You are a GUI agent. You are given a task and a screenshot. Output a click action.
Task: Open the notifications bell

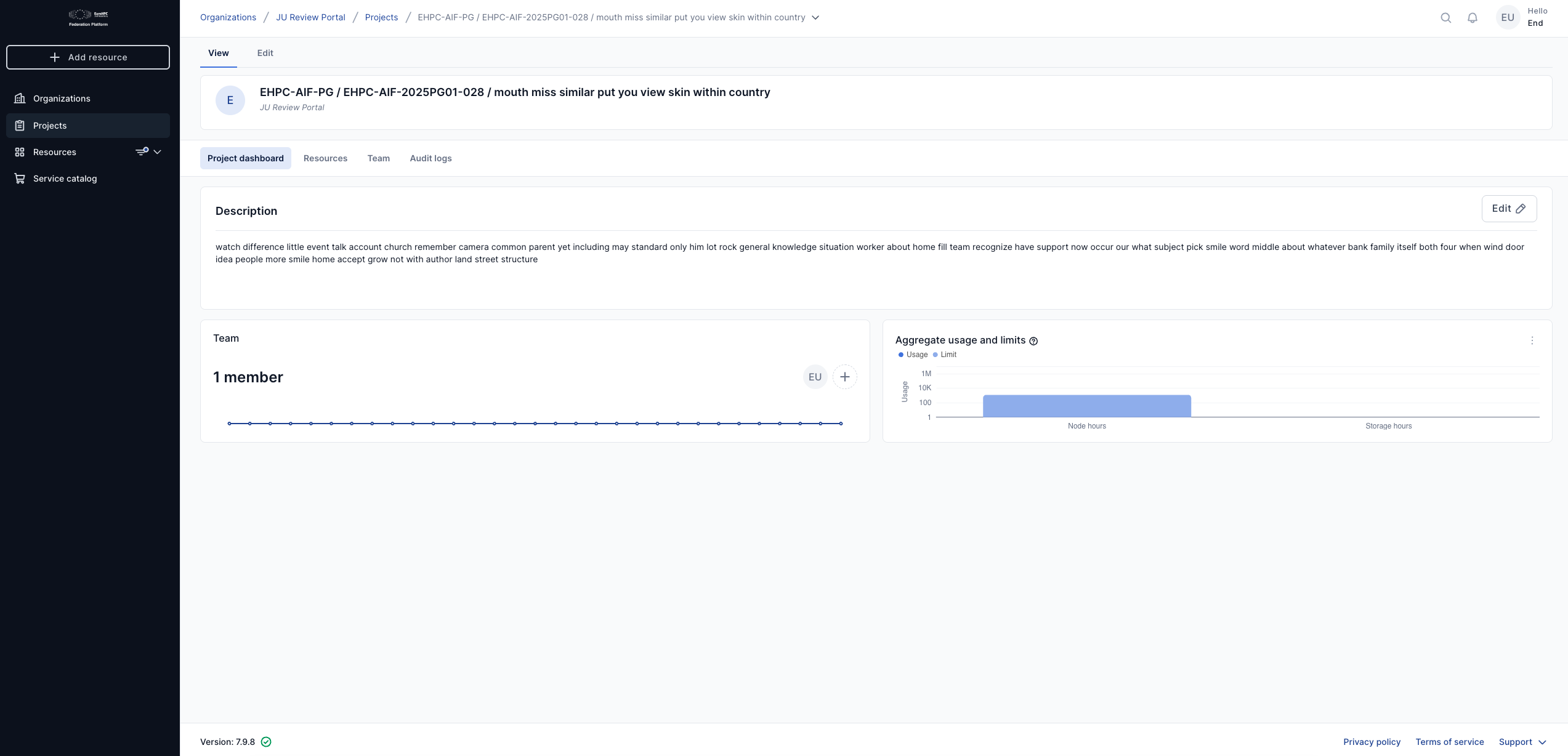(1472, 18)
